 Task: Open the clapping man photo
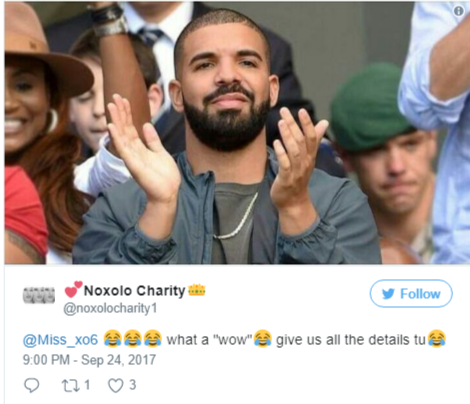coord(237,133)
